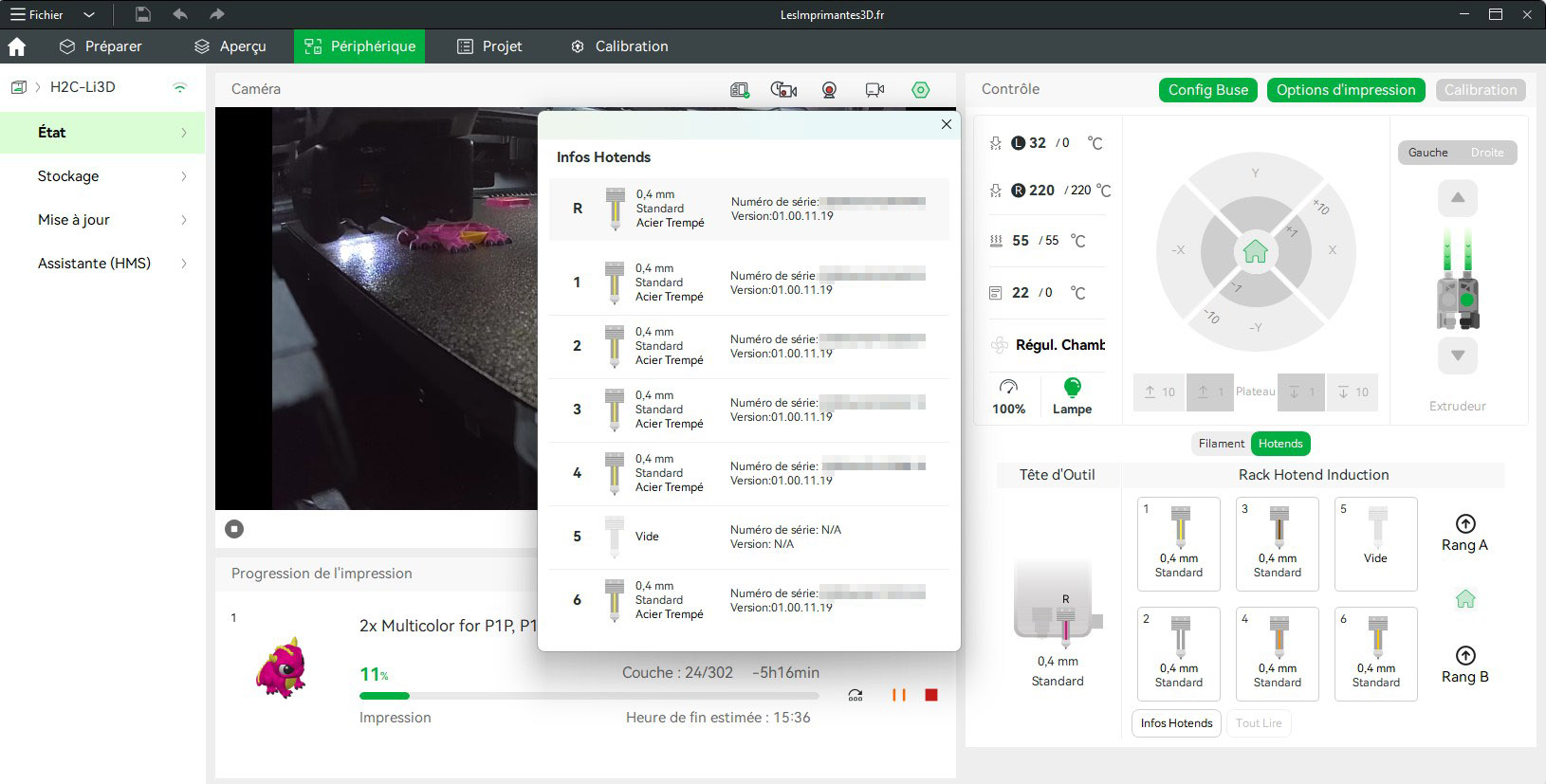Image resolution: width=1546 pixels, height=784 pixels.
Task: Select Droite extruder in the switch
Action: [1486, 153]
